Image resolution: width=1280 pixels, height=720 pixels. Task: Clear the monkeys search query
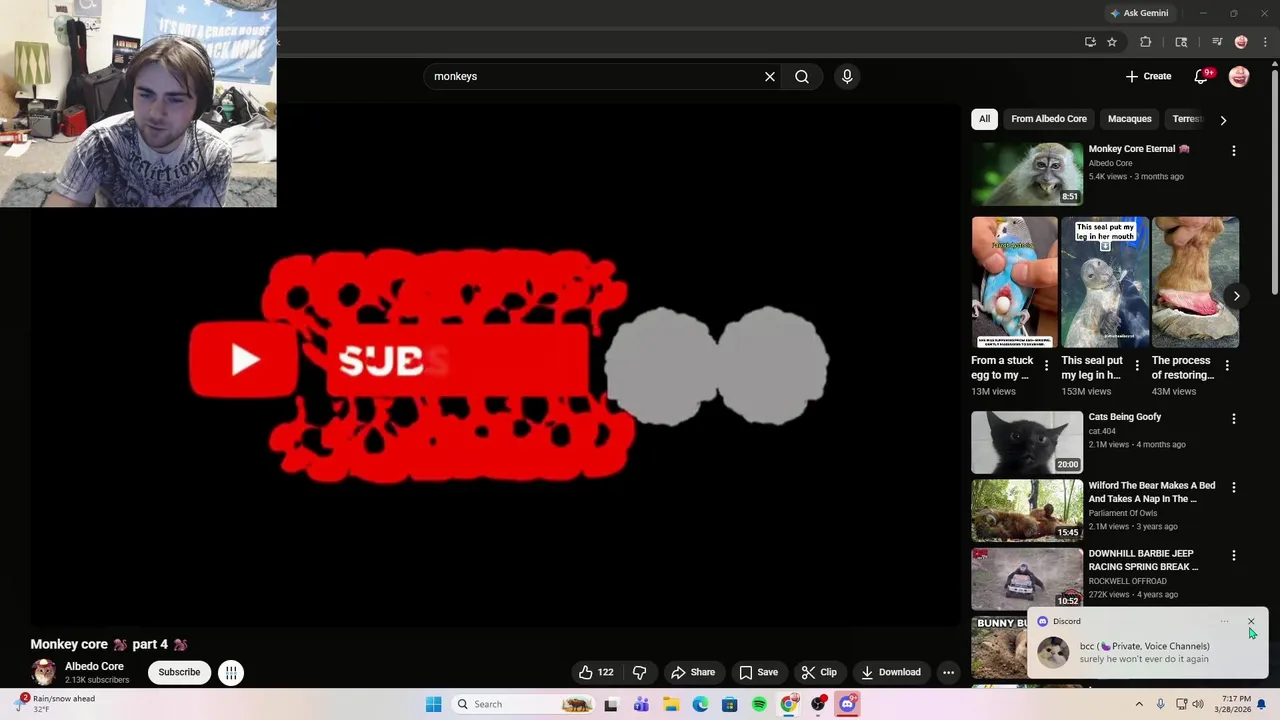click(x=770, y=76)
